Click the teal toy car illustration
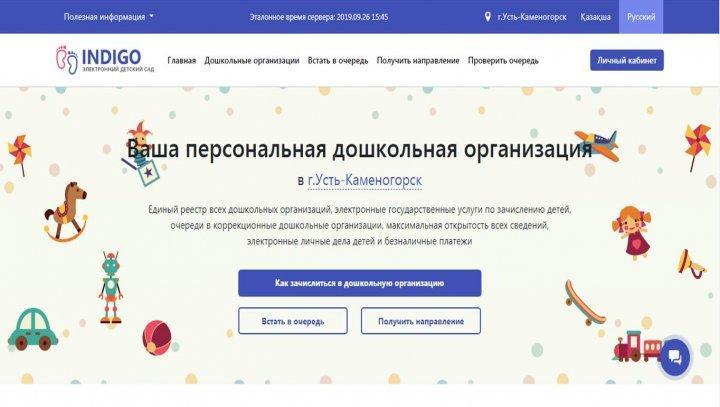The height and width of the screenshot is (407, 720). (x=33, y=329)
